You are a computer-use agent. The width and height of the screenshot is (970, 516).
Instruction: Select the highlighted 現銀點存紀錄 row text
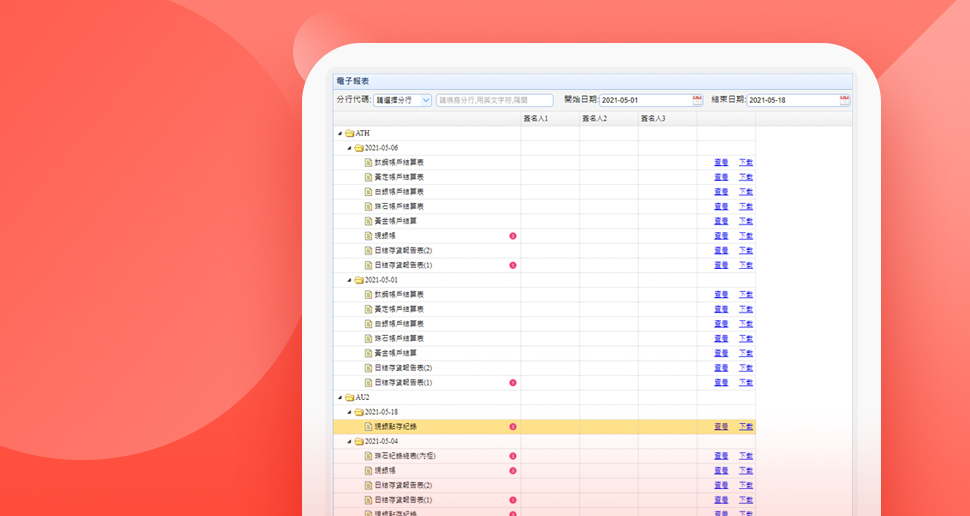pyautogui.click(x=395, y=427)
